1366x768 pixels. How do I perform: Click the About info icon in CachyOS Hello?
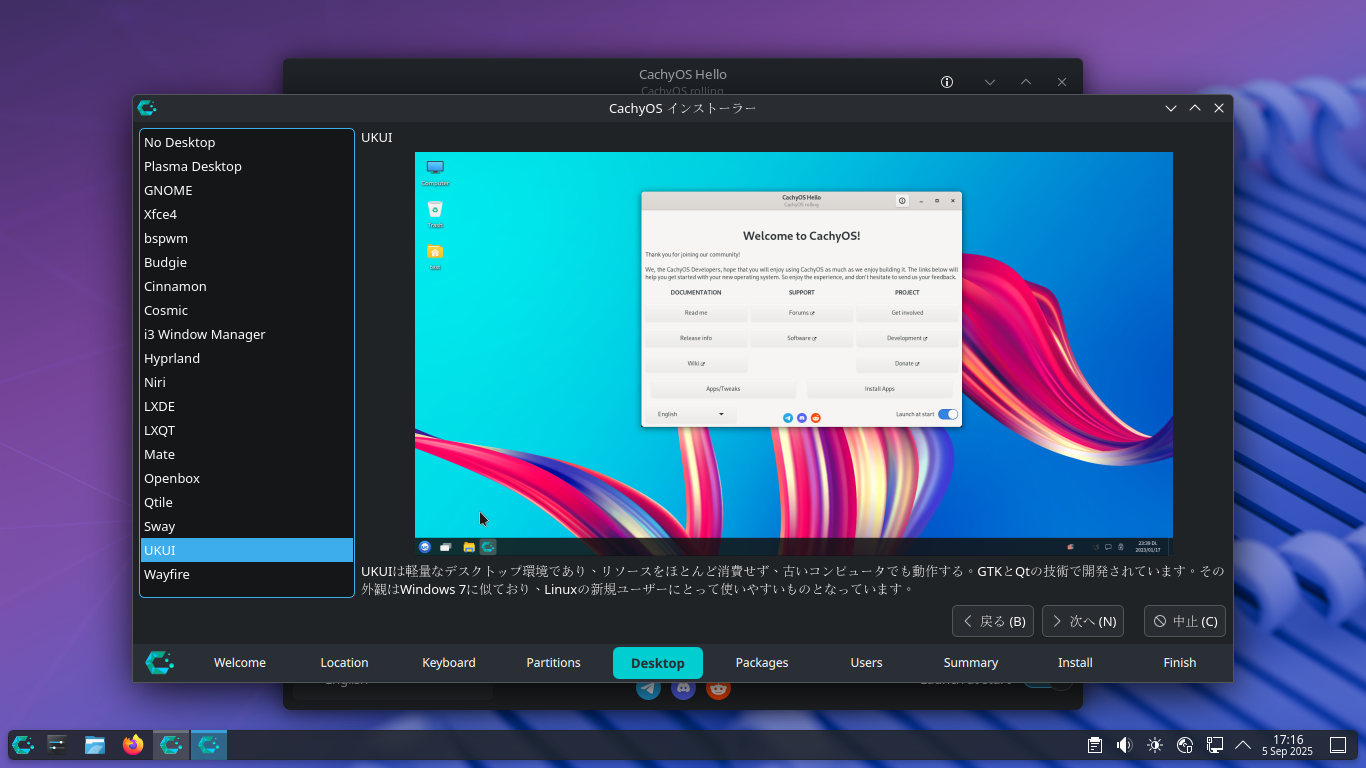click(947, 82)
